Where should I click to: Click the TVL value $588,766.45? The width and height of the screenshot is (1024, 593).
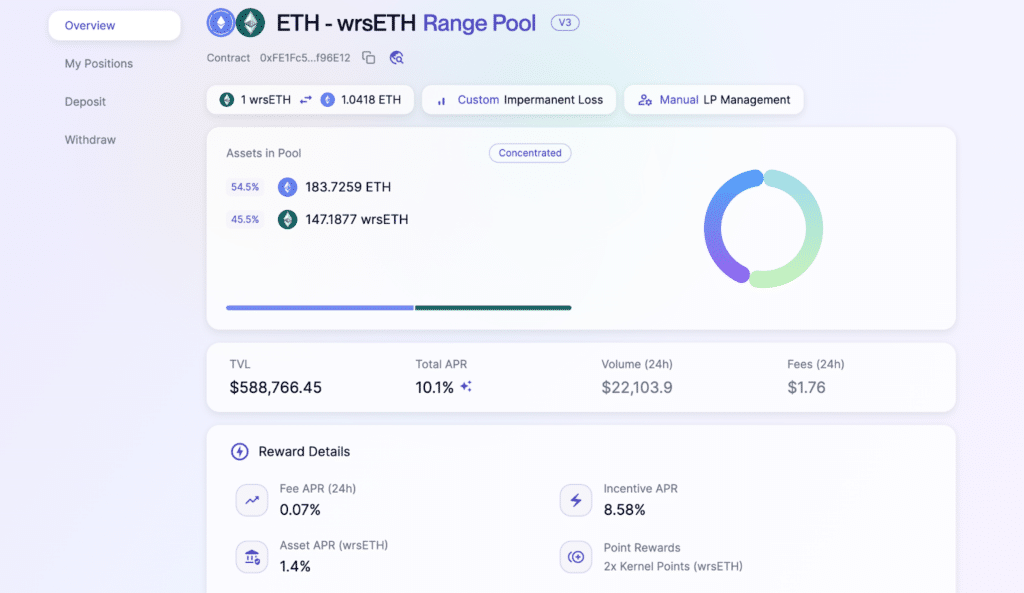coord(276,387)
